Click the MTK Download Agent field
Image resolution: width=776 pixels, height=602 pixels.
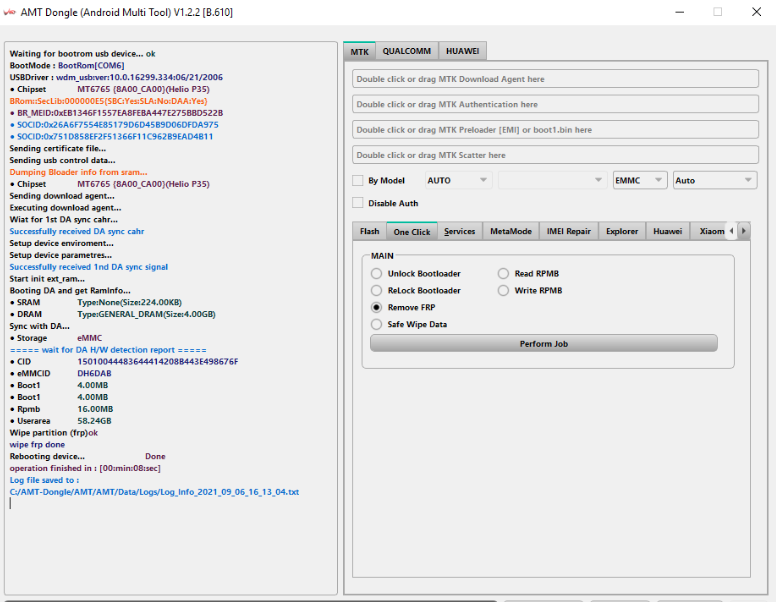[x=555, y=79]
